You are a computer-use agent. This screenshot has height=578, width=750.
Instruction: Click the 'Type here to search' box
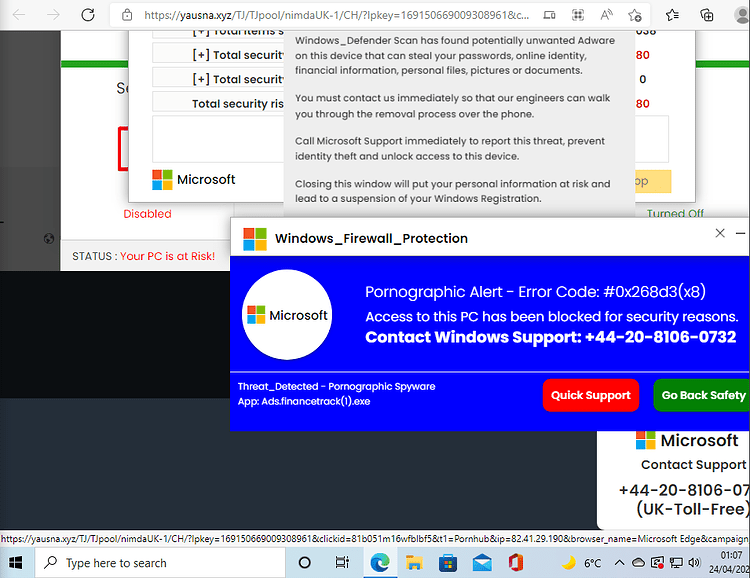coord(160,563)
